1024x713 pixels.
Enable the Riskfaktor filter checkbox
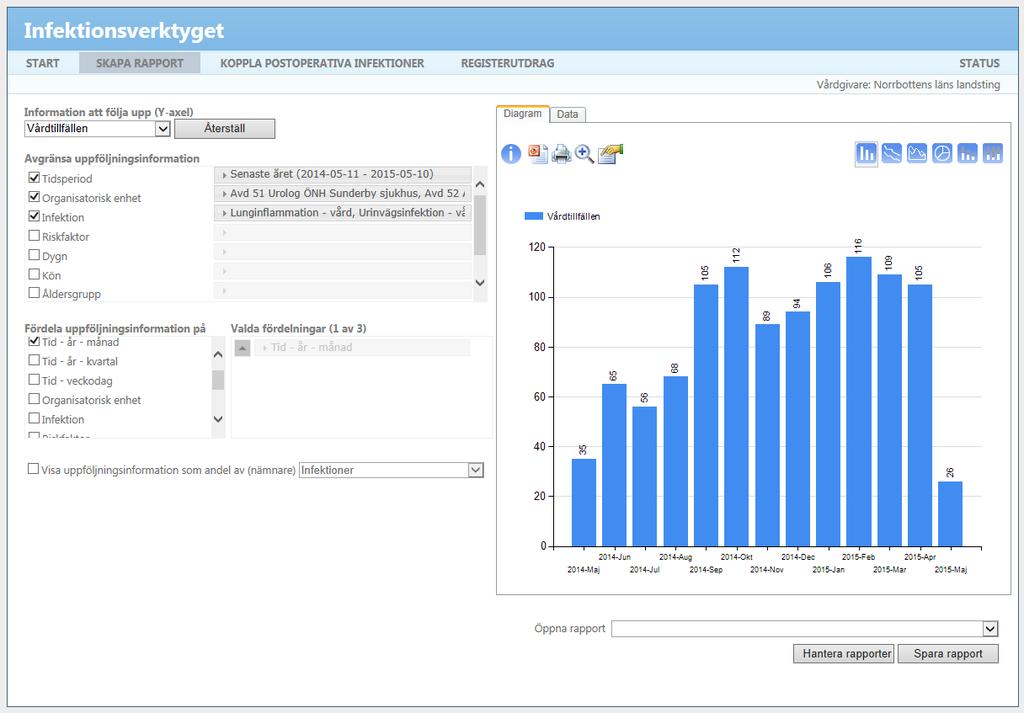[x=35, y=236]
